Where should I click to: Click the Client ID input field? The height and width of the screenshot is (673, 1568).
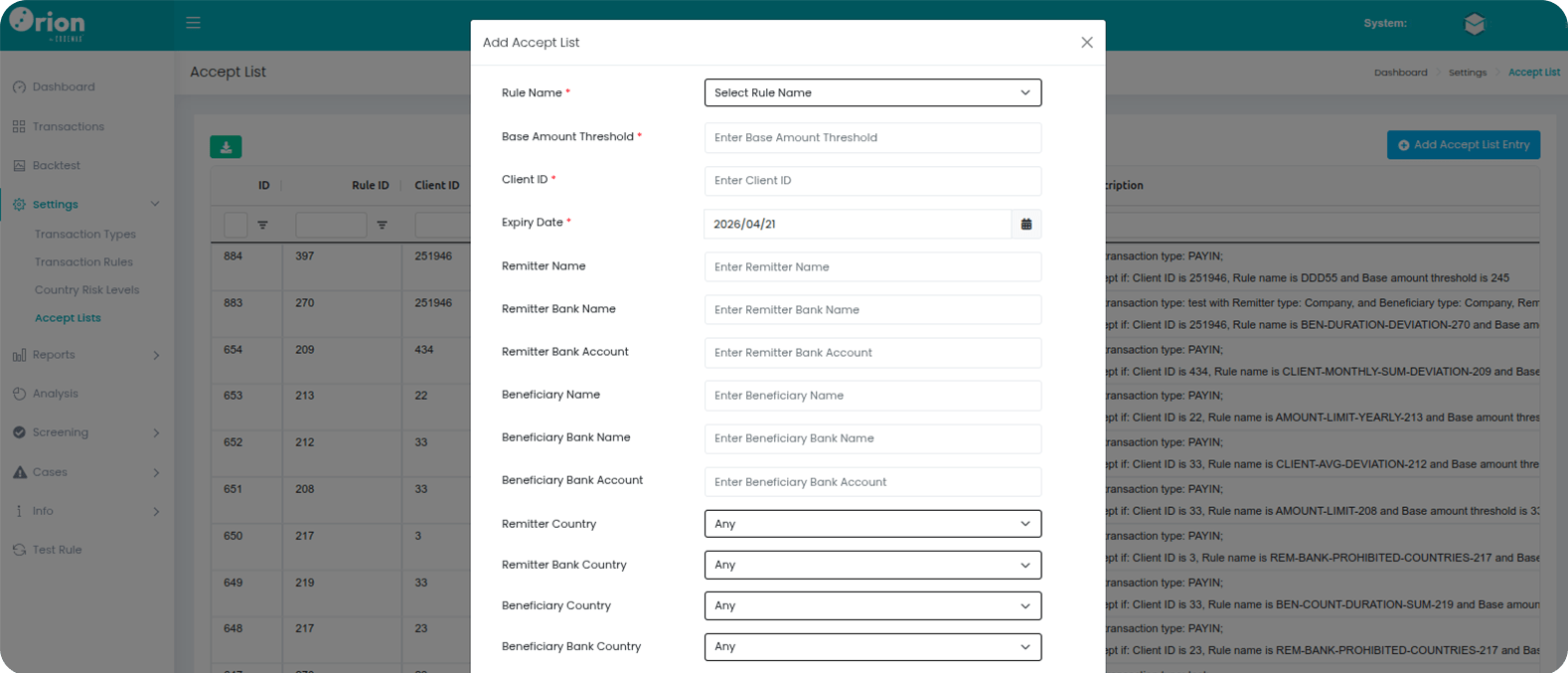click(x=871, y=181)
